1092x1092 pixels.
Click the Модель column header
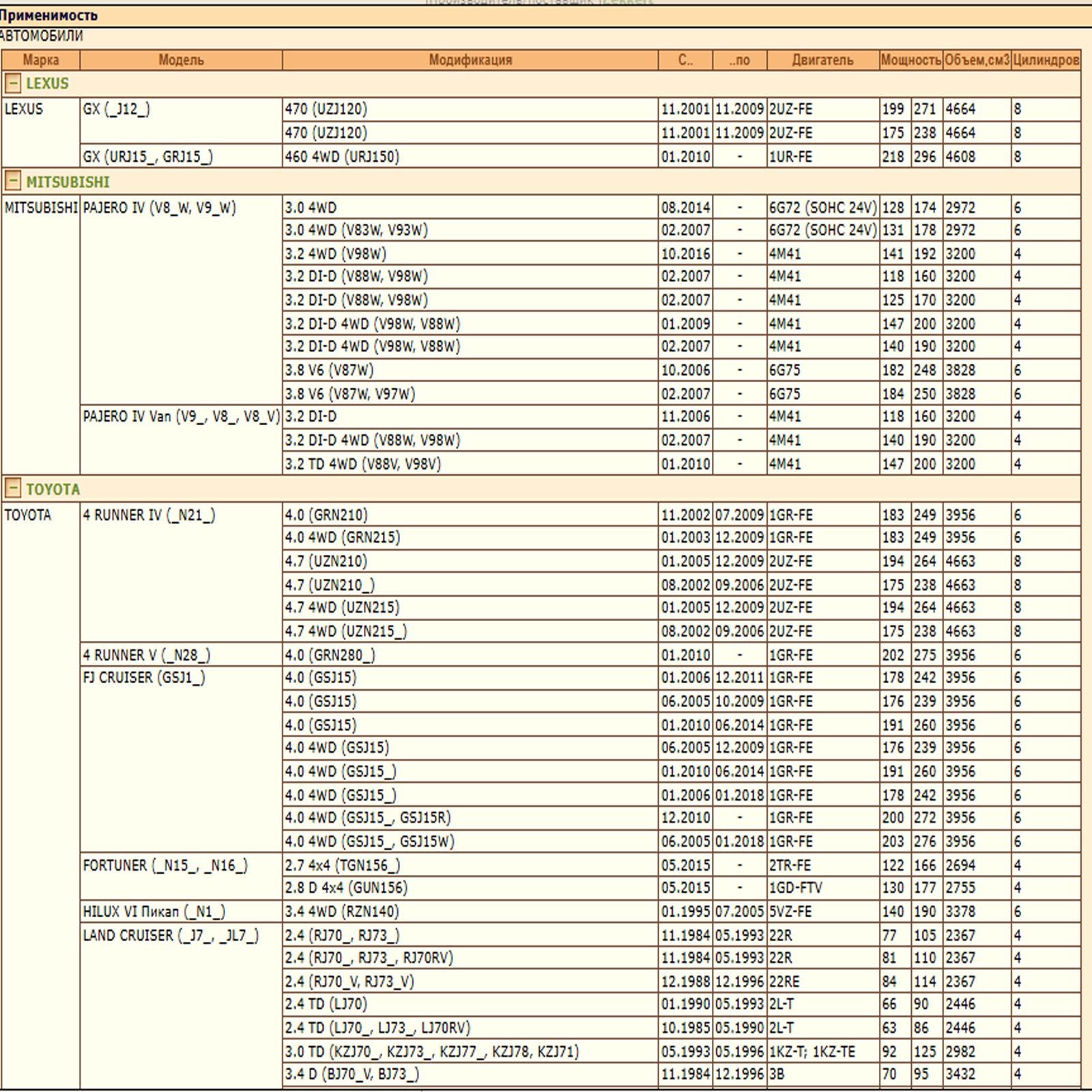(181, 60)
